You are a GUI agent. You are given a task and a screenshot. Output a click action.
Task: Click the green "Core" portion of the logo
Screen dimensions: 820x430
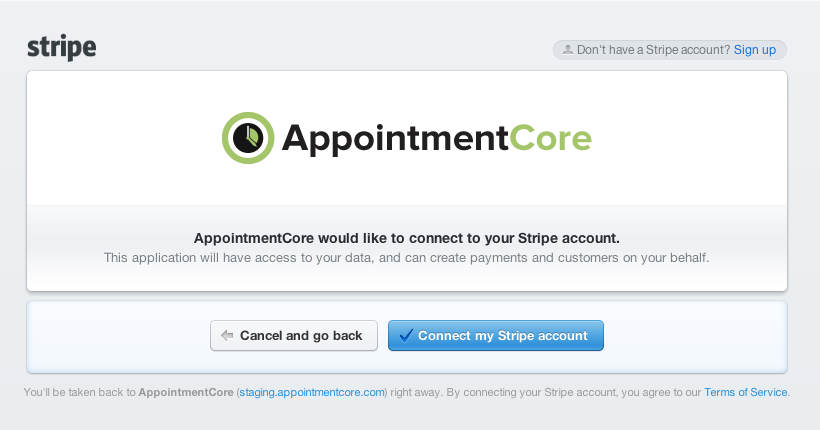click(550, 138)
